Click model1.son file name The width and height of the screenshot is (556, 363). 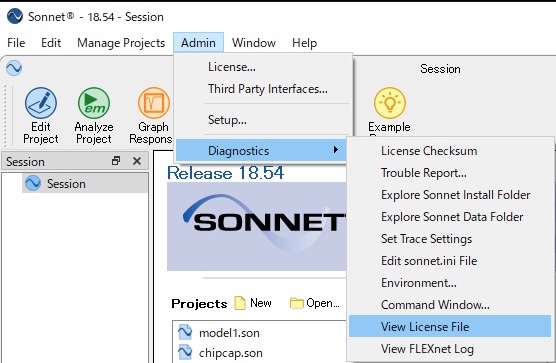229,333
